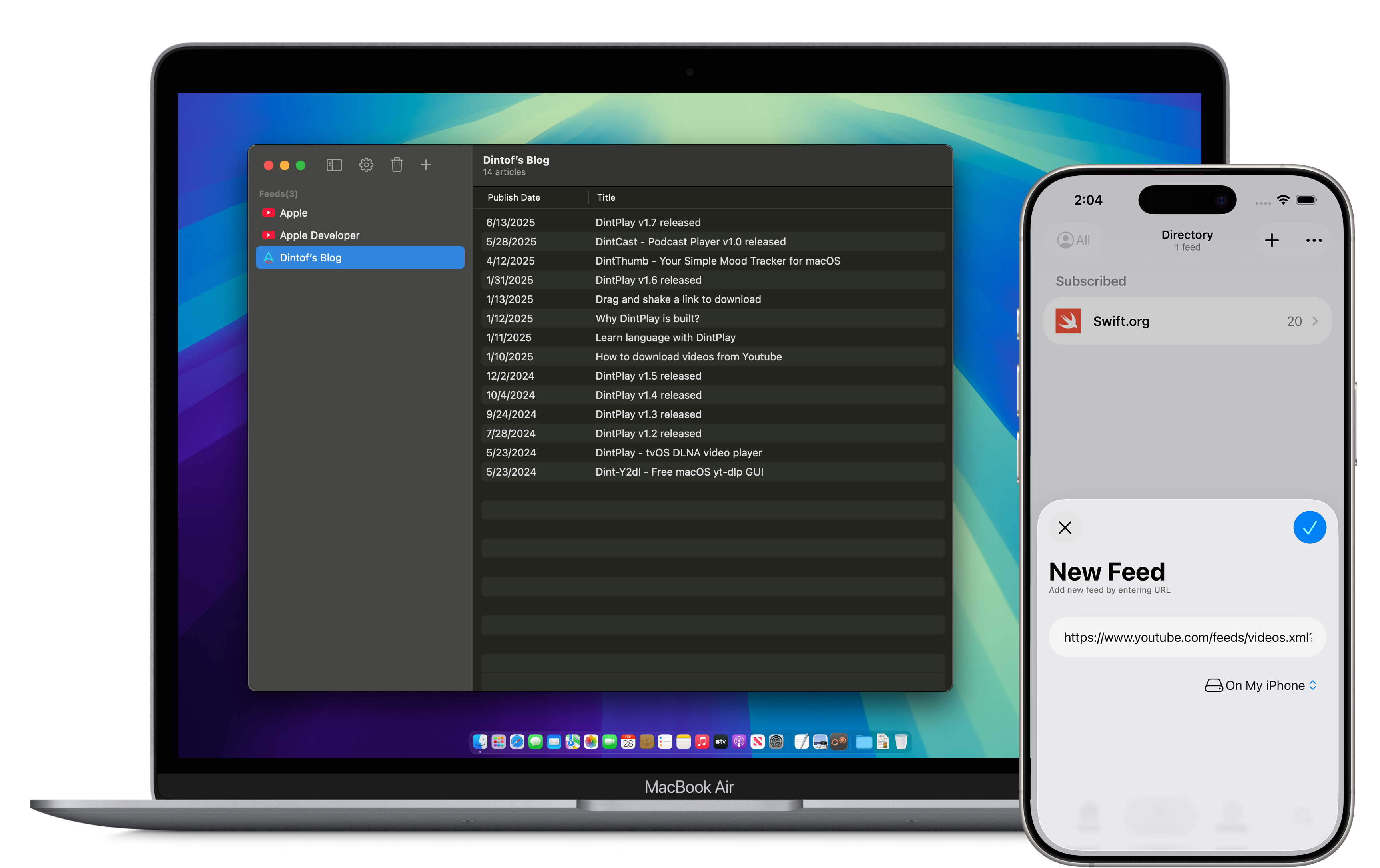Sort articles by the Title column
Viewport: 1380px width, 868px height.
point(606,197)
